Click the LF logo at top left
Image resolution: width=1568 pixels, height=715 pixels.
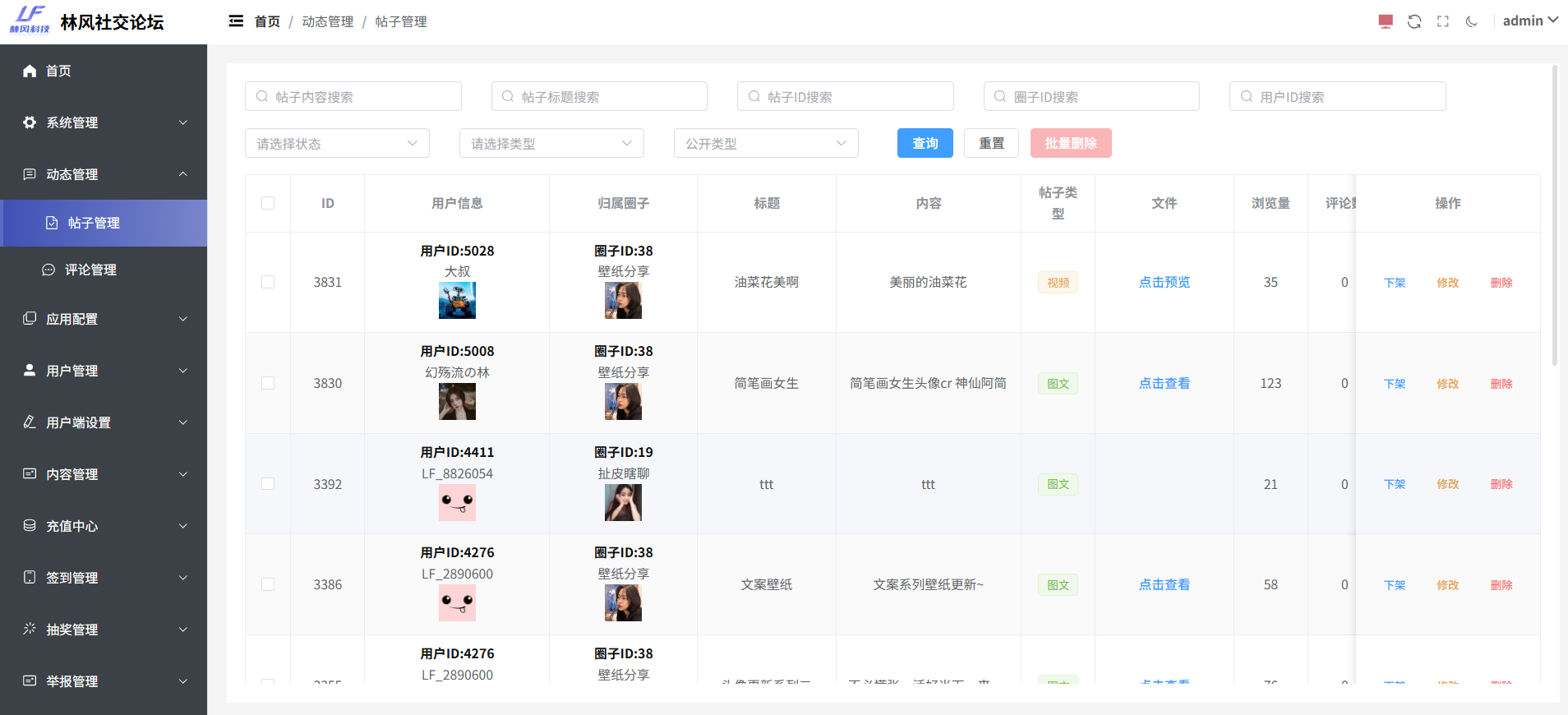(30, 20)
